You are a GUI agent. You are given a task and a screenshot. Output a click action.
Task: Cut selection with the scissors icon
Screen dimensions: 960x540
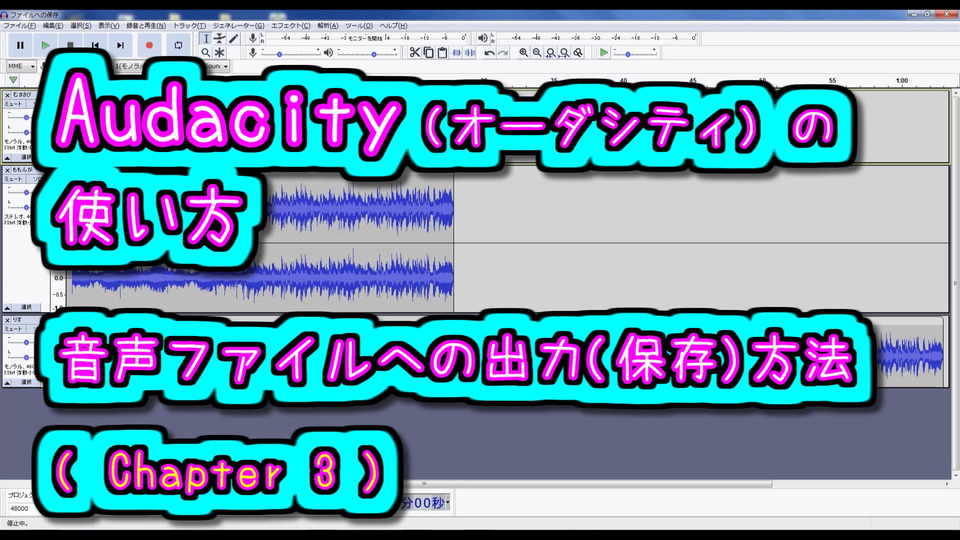[414, 53]
